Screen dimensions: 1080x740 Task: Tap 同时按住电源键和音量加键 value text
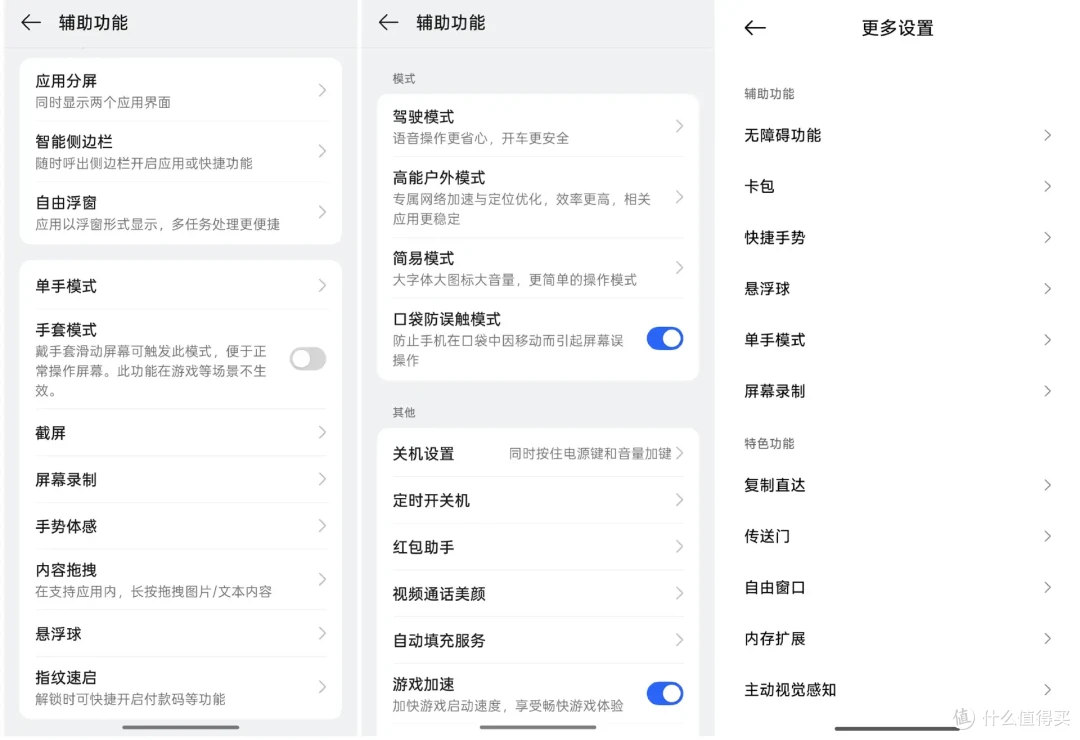point(590,453)
